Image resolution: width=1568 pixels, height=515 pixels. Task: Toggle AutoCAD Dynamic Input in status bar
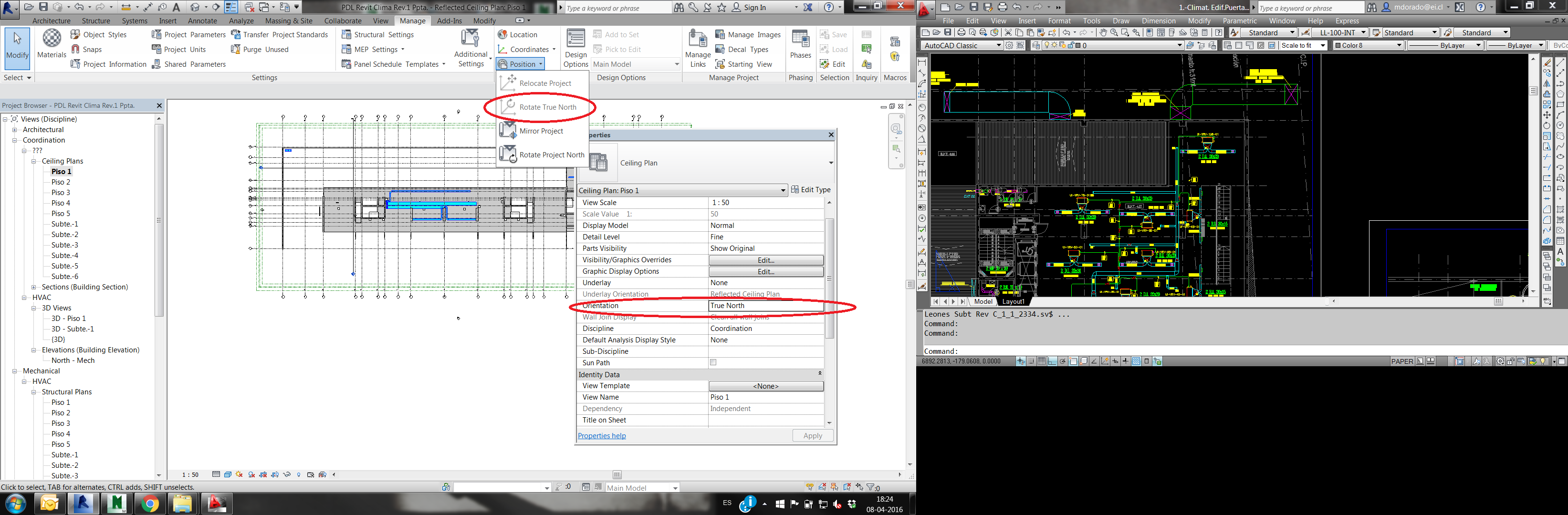[1115, 361]
